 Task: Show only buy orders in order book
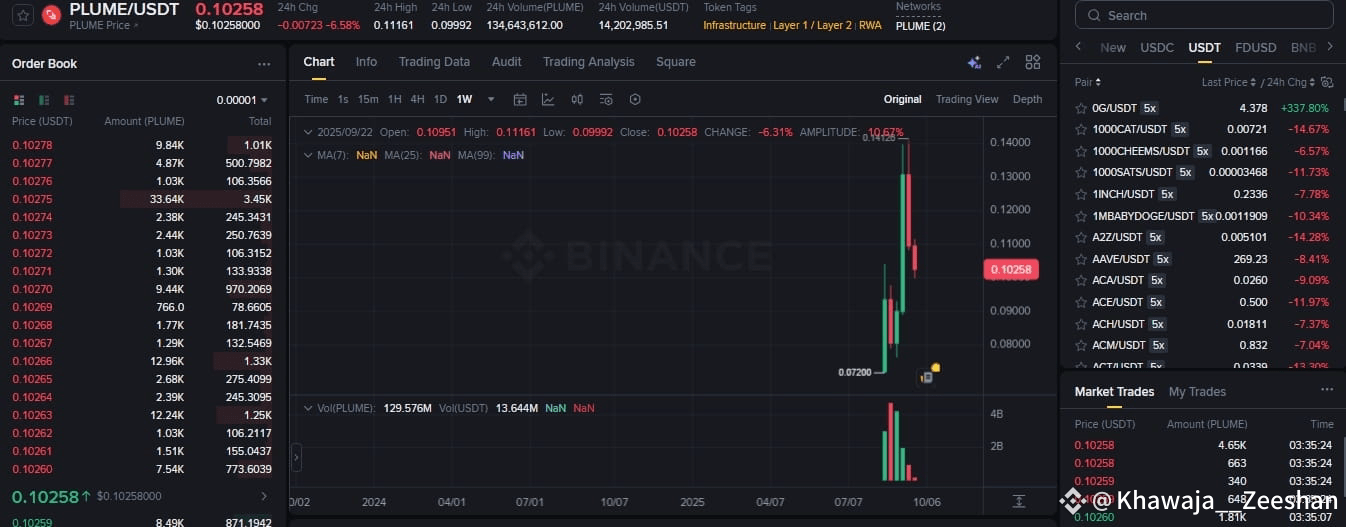coord(44,100)
